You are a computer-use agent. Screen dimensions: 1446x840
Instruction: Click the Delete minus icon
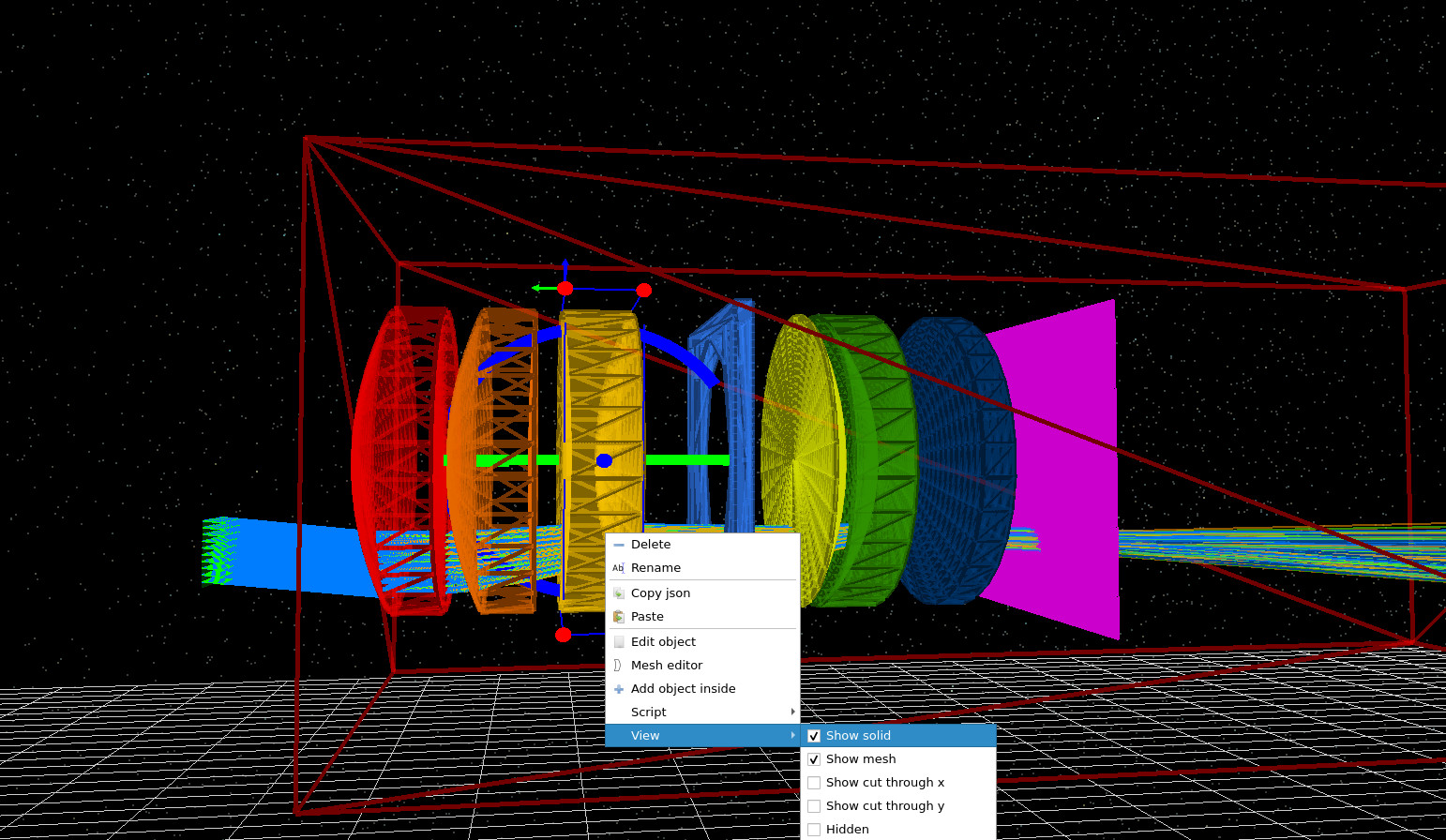pos(619,544)
